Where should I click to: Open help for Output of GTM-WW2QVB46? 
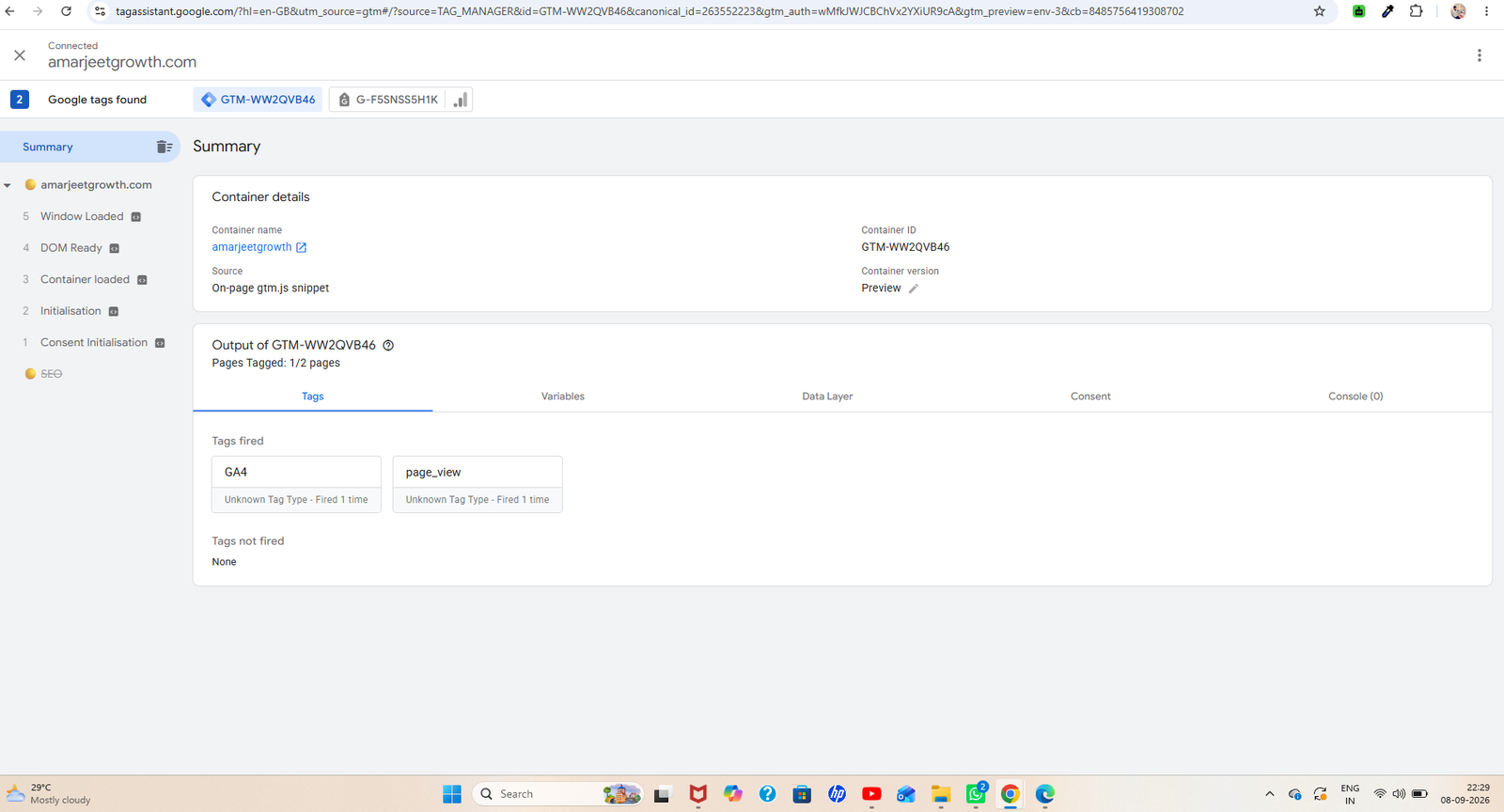tap(388, 345)
